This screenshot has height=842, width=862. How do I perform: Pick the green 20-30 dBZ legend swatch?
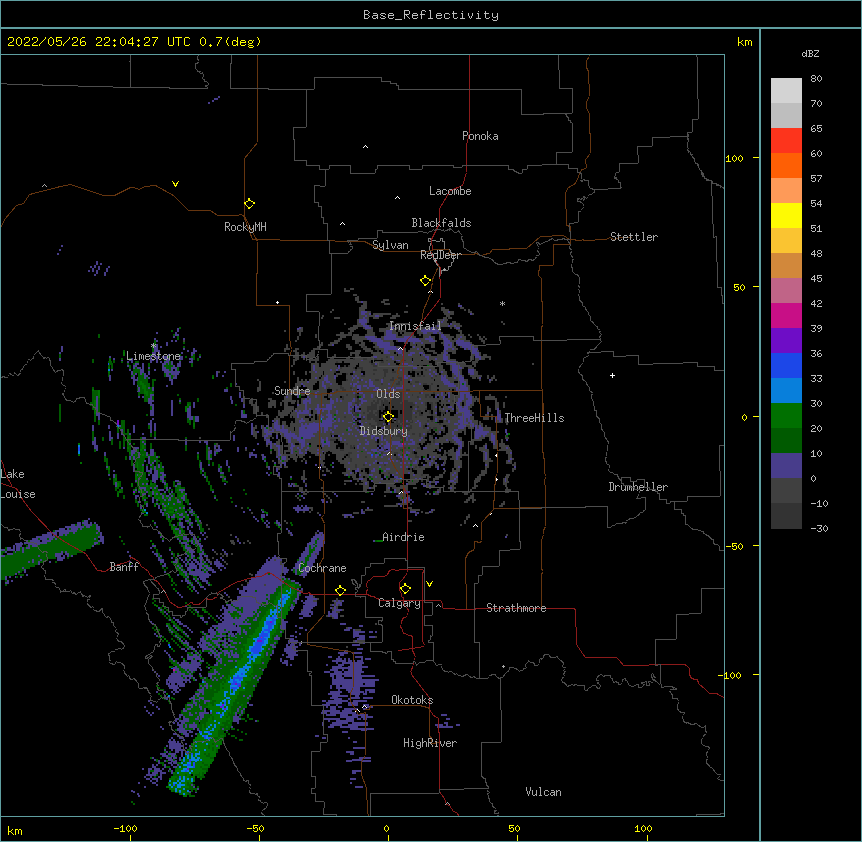pyautogui.click(x=786, y=416)
